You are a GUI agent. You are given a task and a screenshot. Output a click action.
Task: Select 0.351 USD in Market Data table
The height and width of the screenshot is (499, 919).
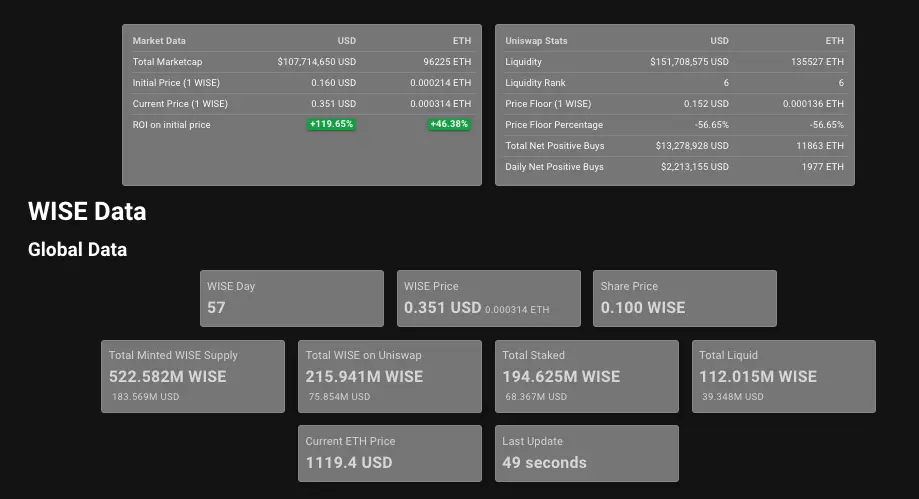(333, 104)
